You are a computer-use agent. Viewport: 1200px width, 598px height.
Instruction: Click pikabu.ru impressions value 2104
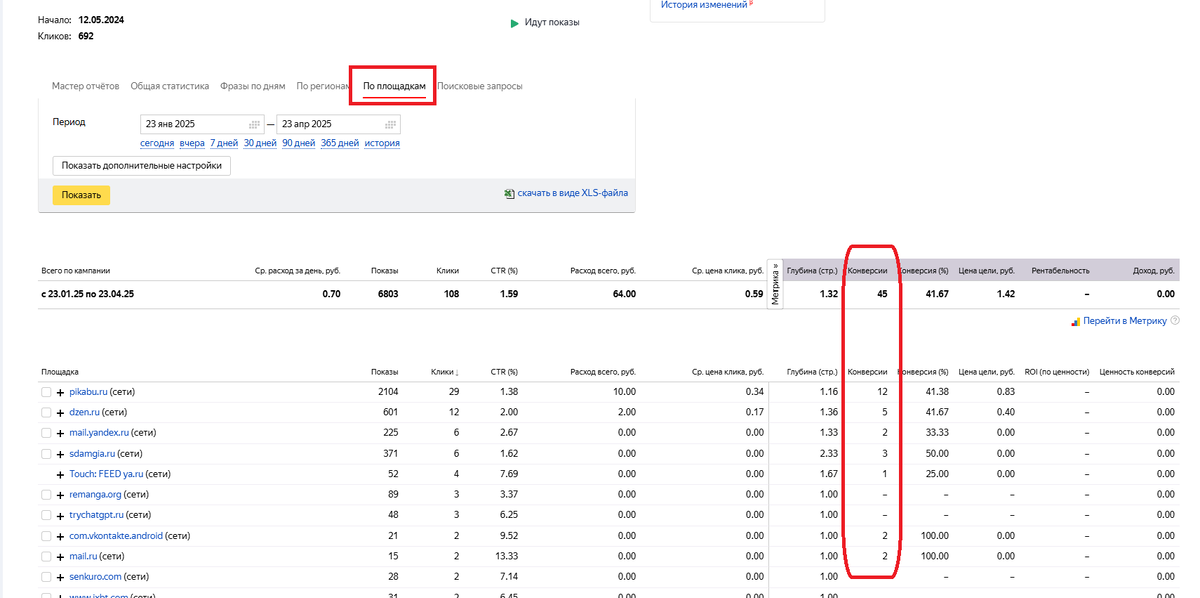[388, 392]
